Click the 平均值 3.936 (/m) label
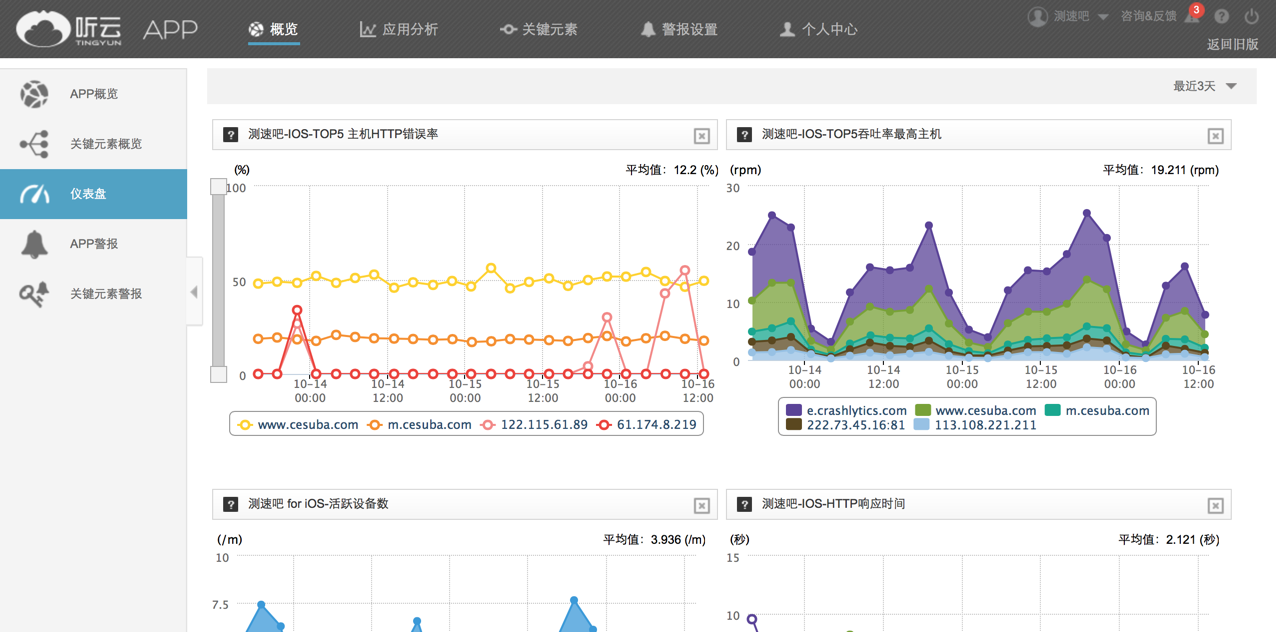Viewport: 1276px width, 632px height. 654,540
